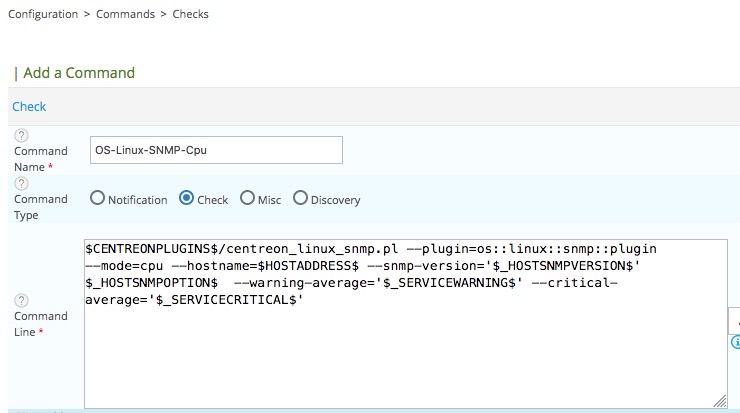The height and width of the screenshot is (413, 740).
Task: Select the Check command type radio button
Action: pos(186,198)
